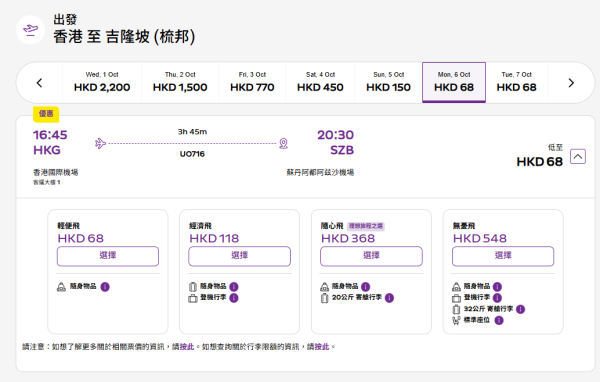The image size is (600, 382).
Task: Open 隨身物品 info icon in 輕便飛 card
Action: tap(105, 287)
